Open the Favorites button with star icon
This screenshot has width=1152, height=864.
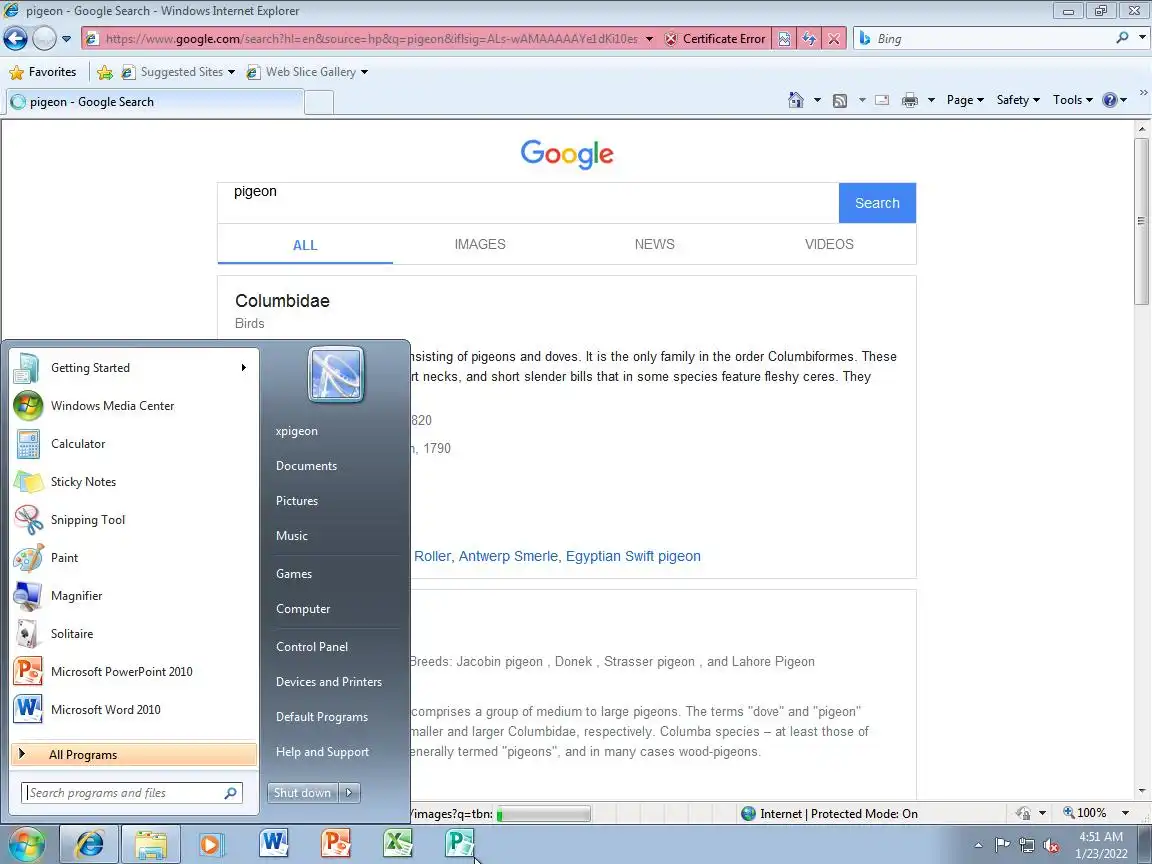tap(43, 72)
